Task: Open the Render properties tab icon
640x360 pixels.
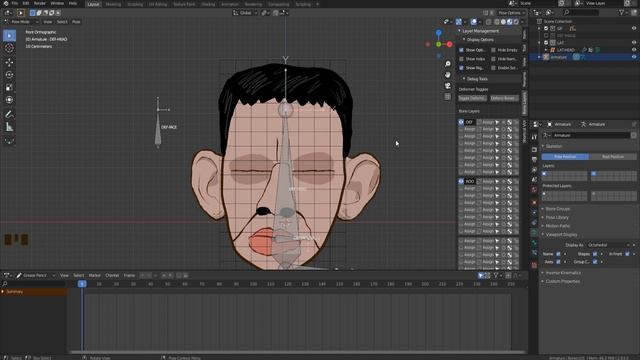Action: [534, 149]
